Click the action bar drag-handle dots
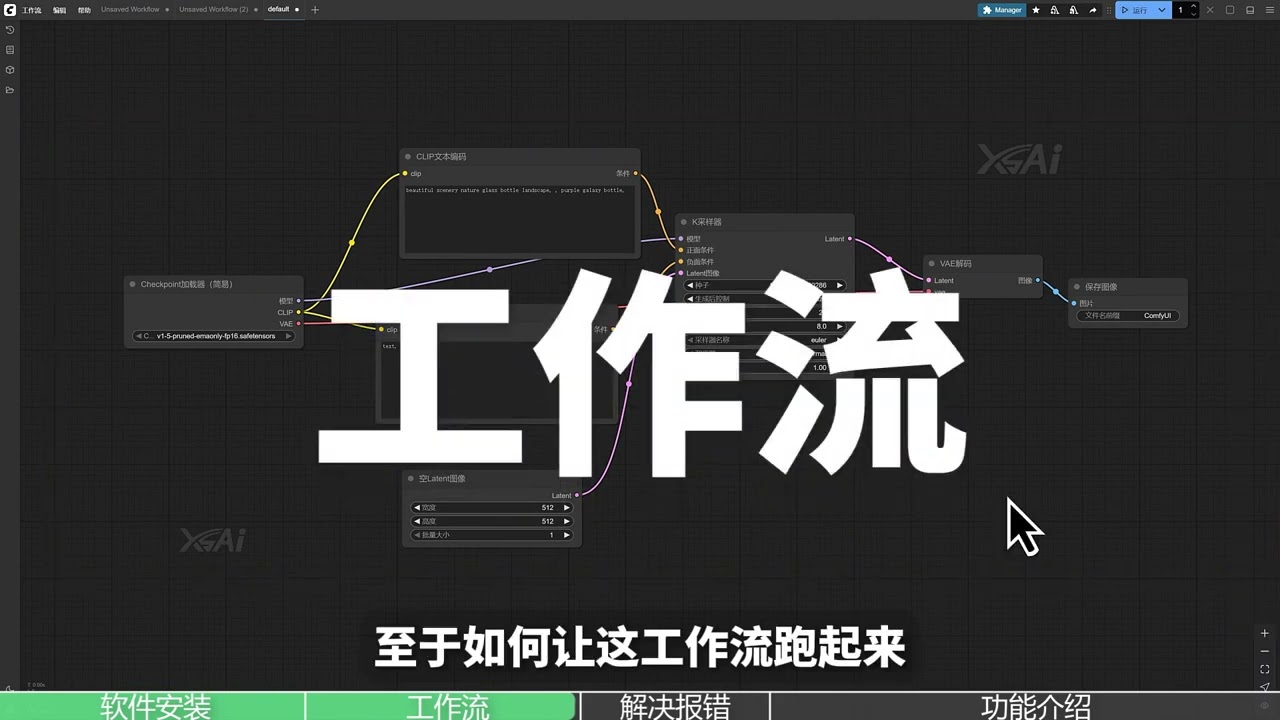 pyautogui.click(x=1109, y=10)
